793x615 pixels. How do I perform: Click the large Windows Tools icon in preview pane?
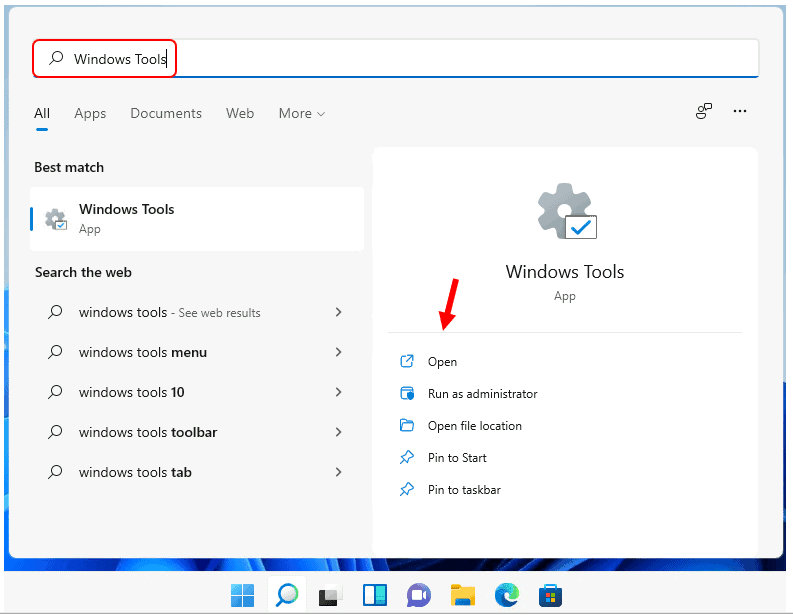point(567,211)
